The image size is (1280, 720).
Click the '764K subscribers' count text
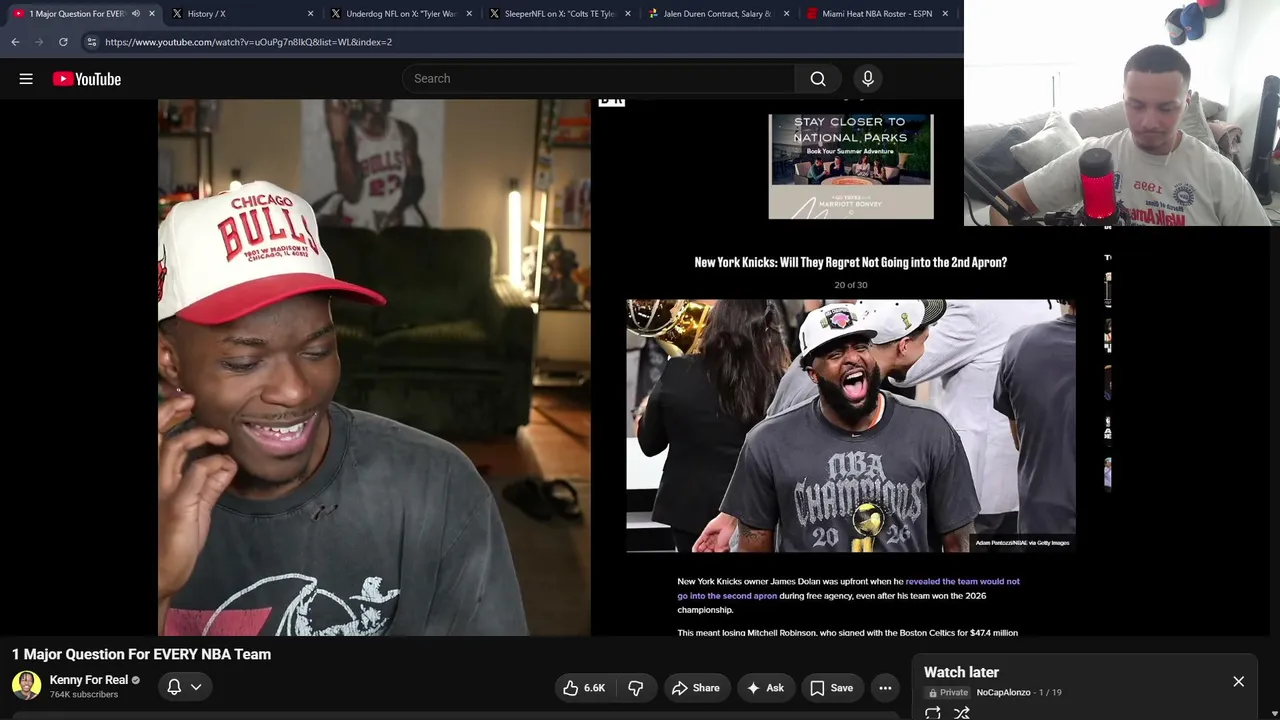click(x=84, y=695)
